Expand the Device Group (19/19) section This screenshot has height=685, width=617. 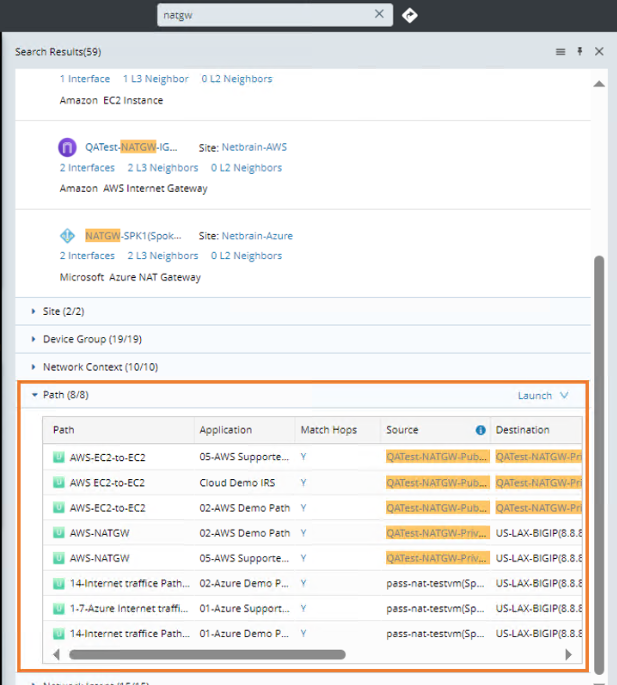34,339
